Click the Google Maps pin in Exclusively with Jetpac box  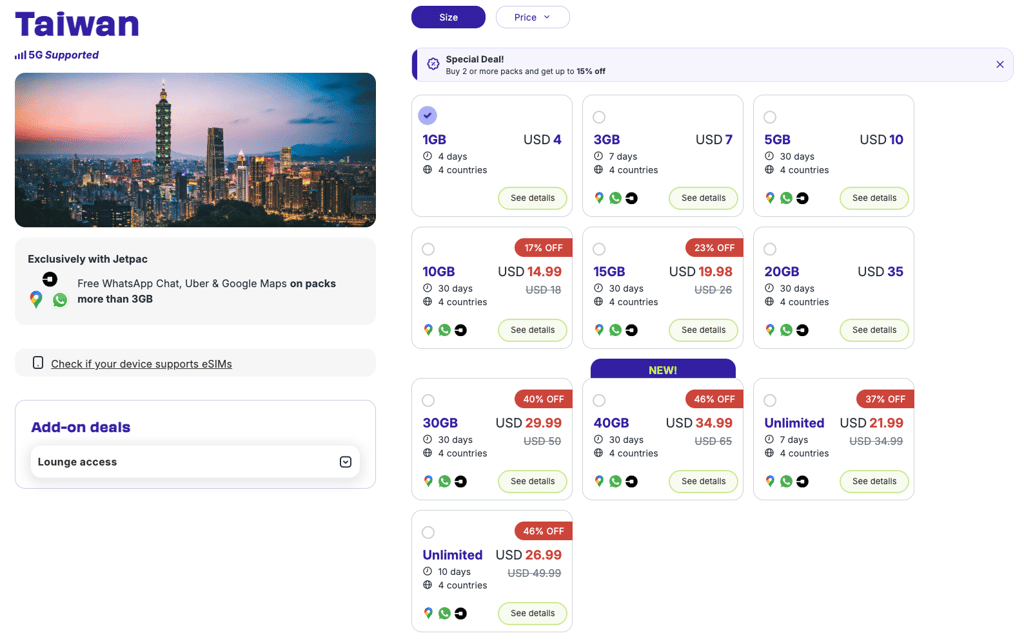click(x=36, y=300)
